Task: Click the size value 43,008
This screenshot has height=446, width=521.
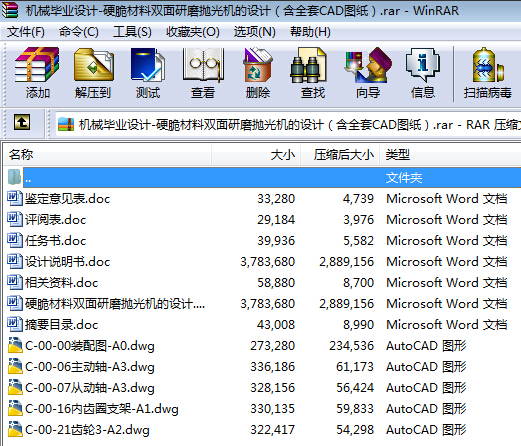Action: point(276,325)
